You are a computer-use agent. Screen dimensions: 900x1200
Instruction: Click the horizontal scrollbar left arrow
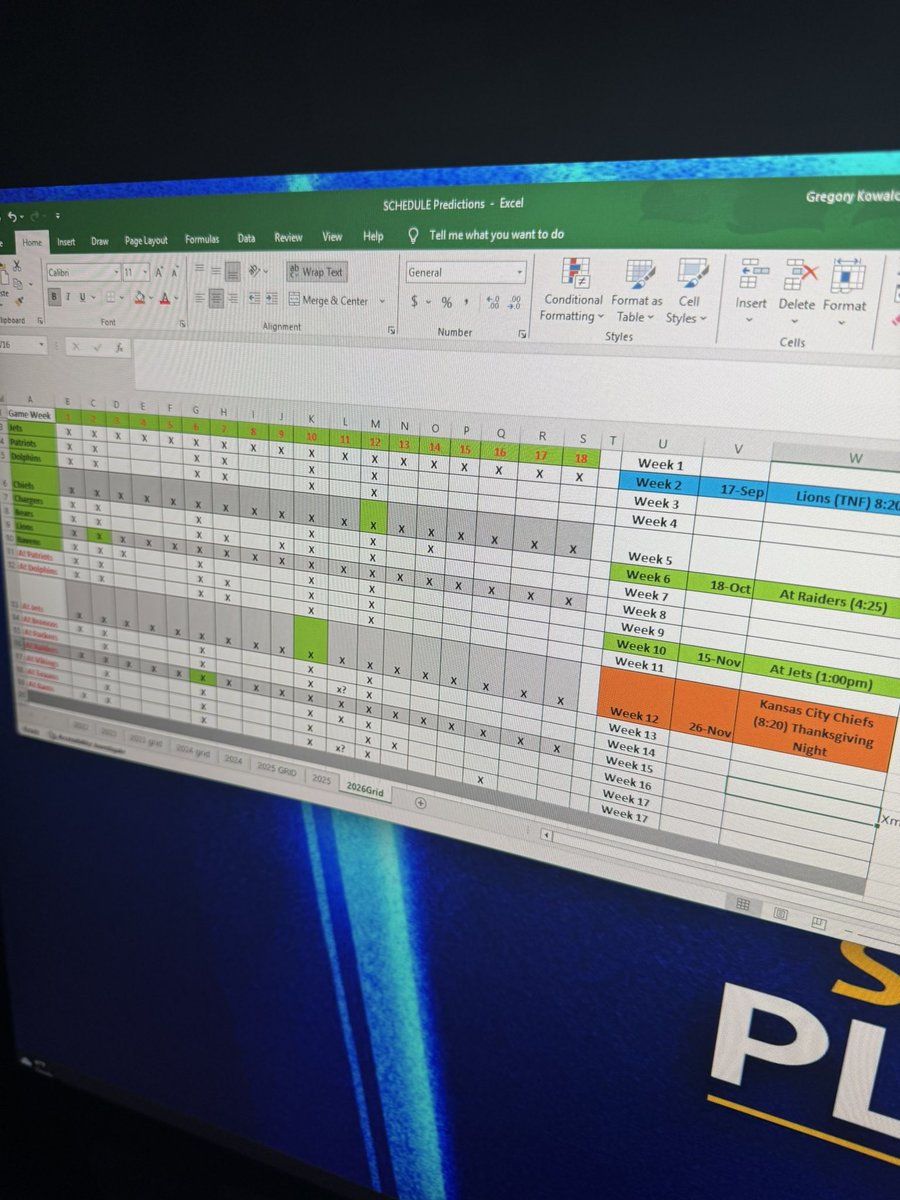tap(546, 835)
